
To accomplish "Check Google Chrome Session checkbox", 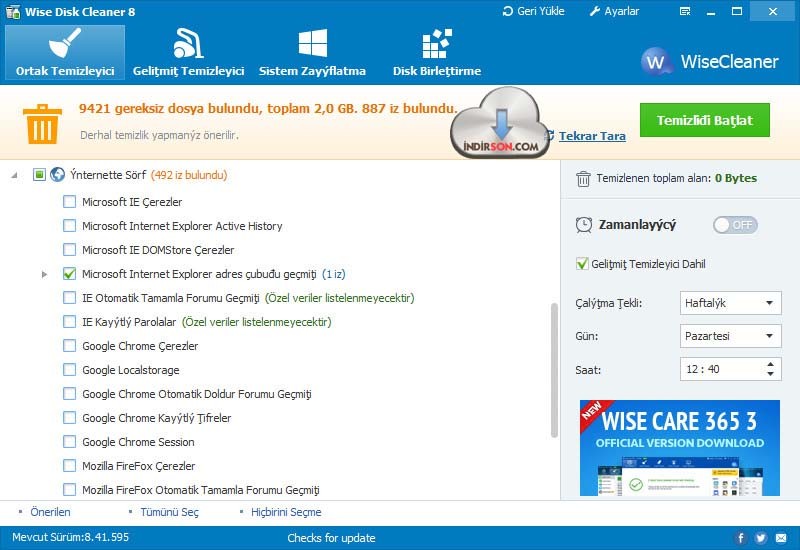I will 69,441.
